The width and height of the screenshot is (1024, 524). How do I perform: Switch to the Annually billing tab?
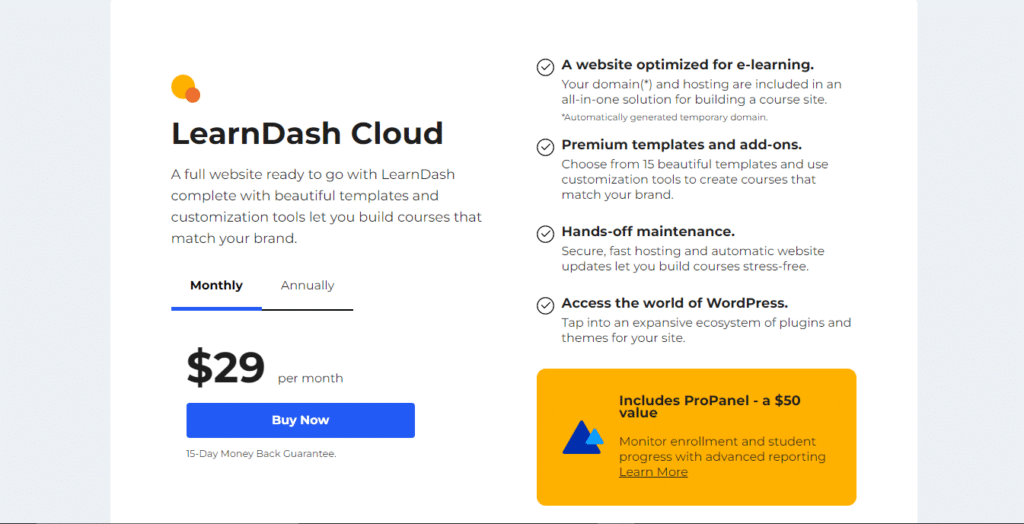click(x=308, y=286)
